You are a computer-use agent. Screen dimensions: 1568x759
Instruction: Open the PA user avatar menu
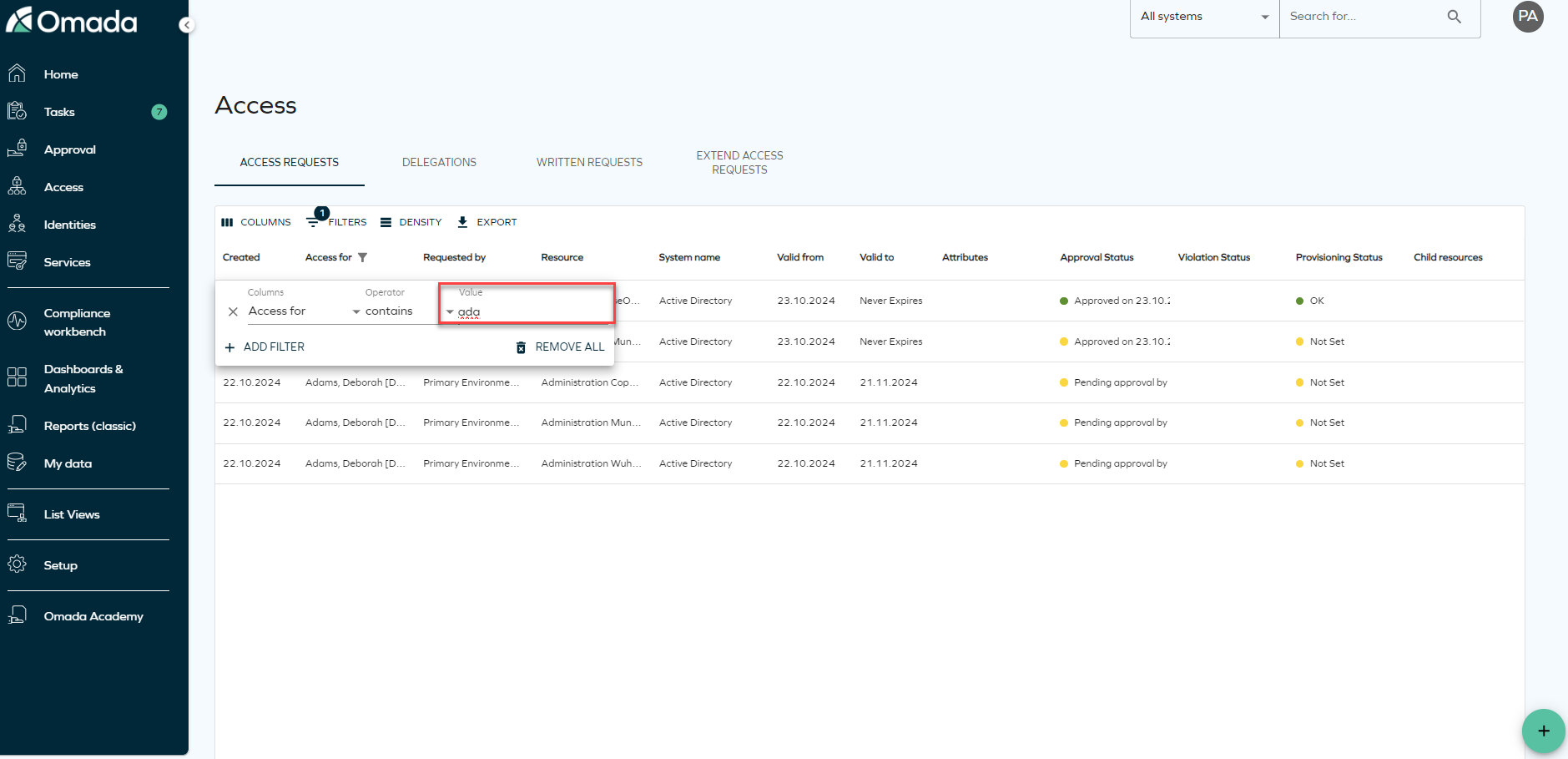[1528, 16]
